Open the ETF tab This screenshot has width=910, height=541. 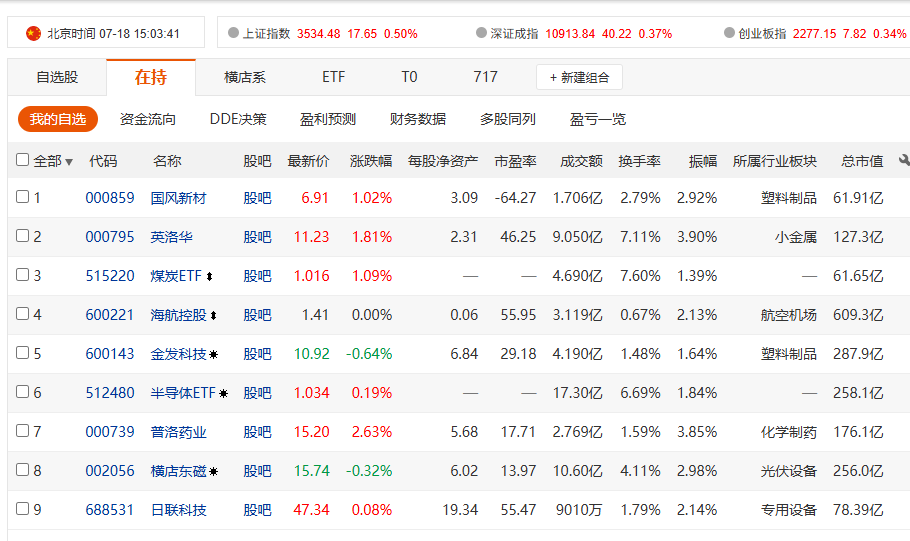point(334,77)
